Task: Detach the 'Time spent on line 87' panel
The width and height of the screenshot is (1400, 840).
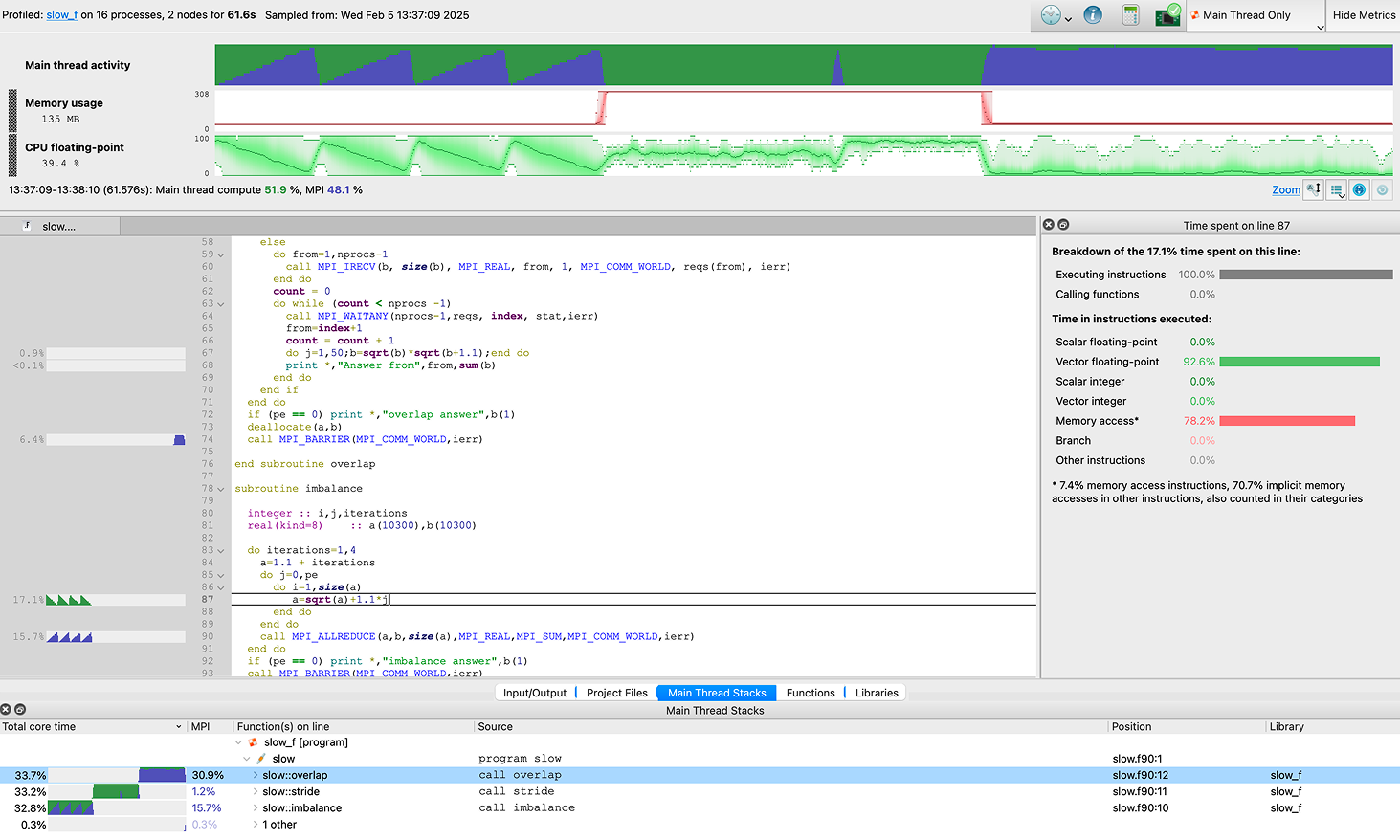Action: [x=1063, y=225]
